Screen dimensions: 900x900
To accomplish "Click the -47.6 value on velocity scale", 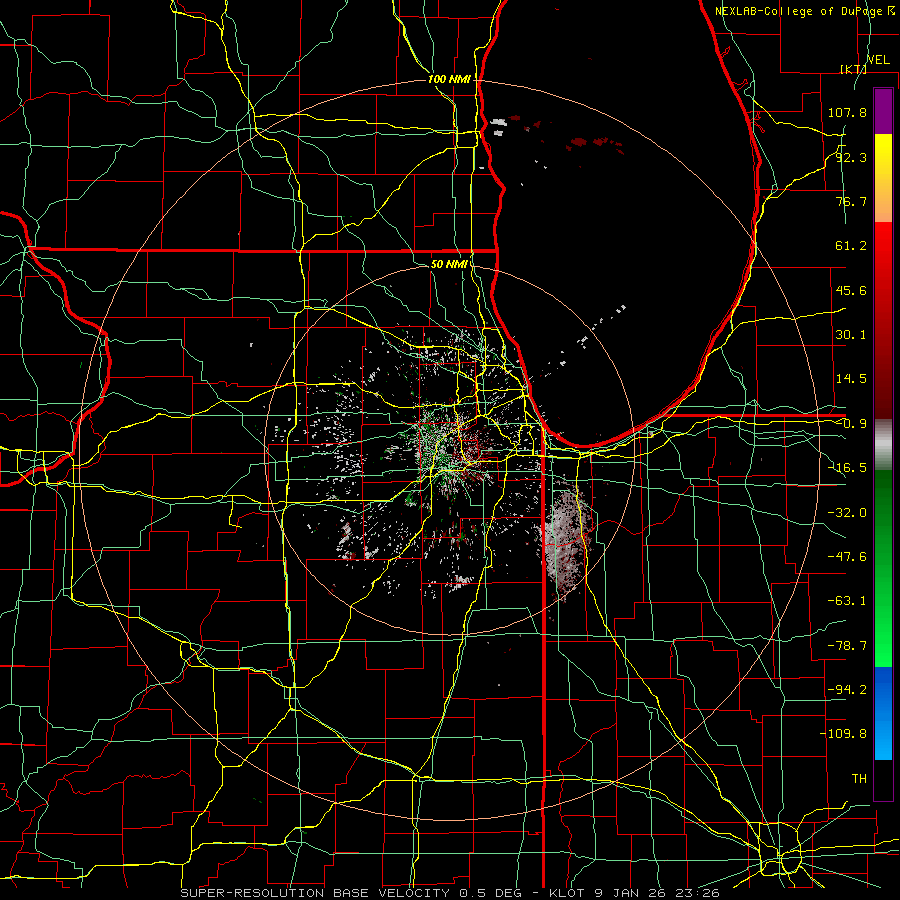I will tap(847, 557).
